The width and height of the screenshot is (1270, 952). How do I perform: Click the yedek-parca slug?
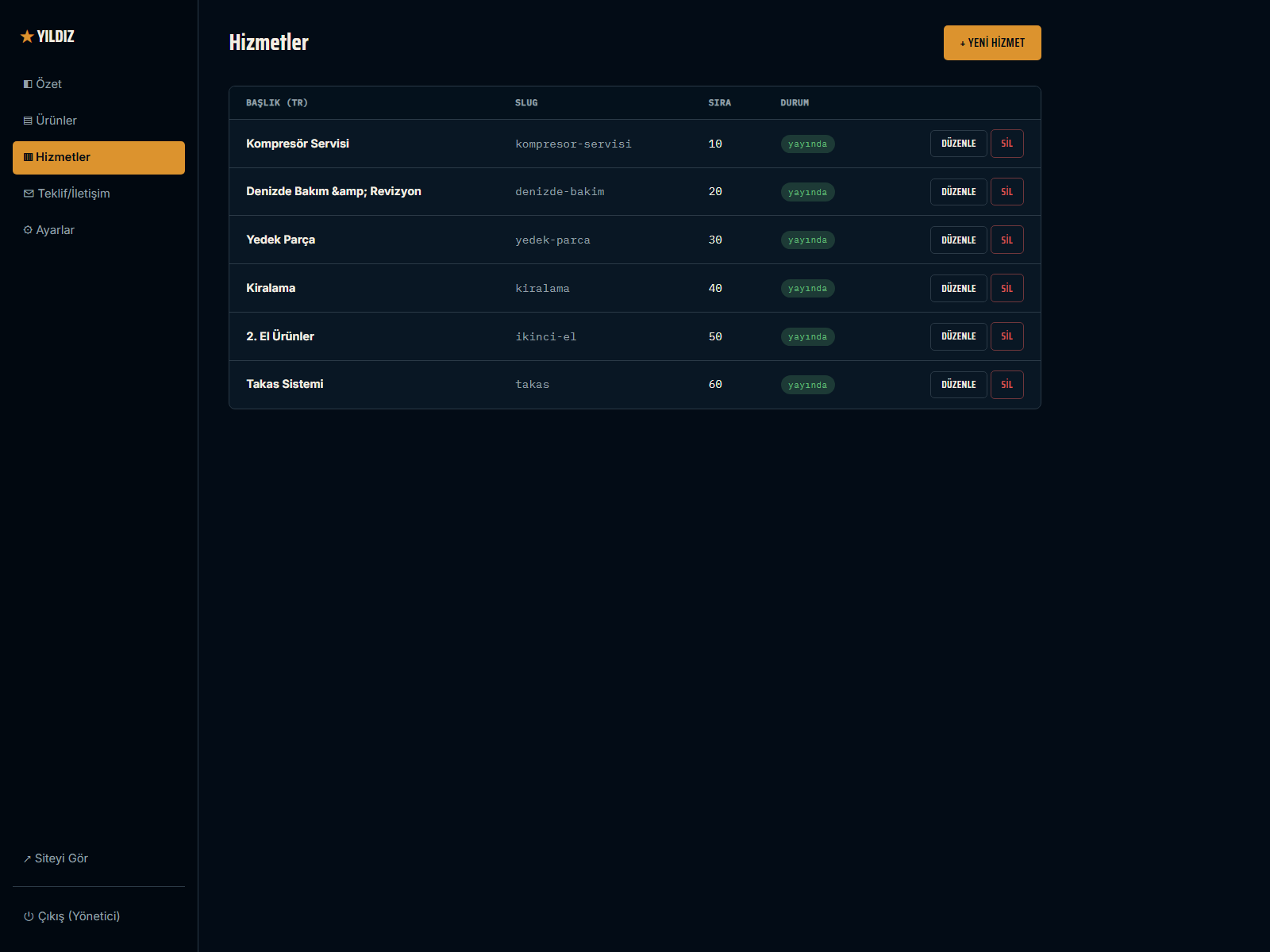pos(552,240)
